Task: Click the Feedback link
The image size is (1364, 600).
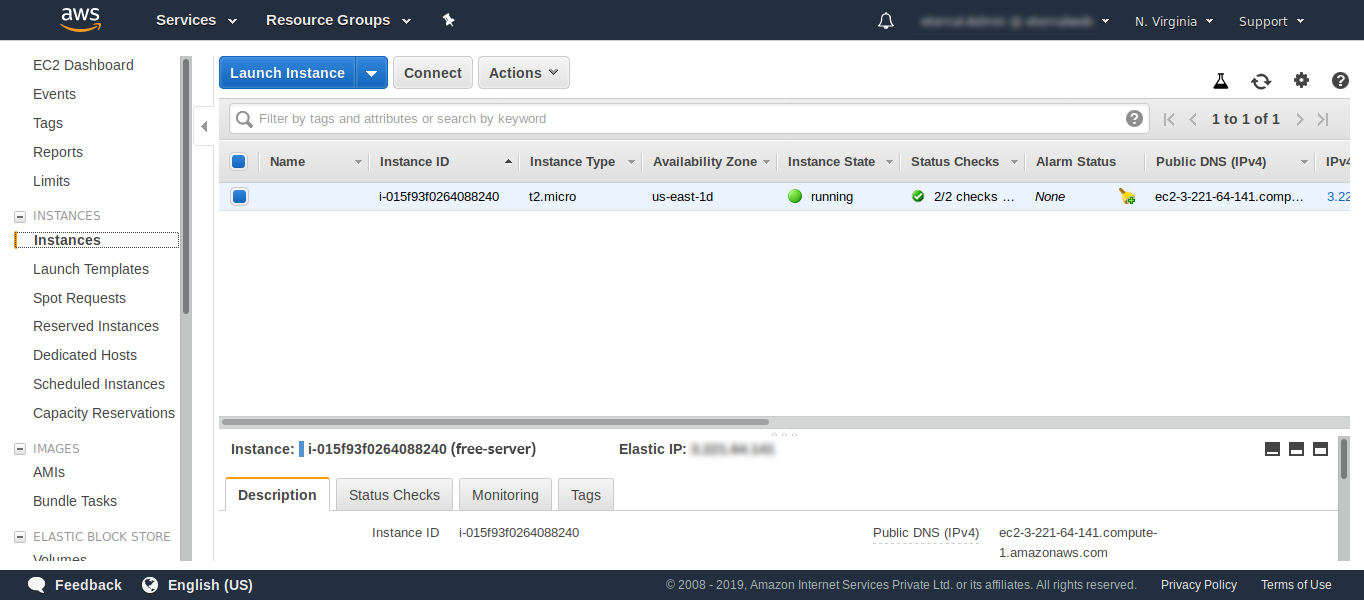Action: click(88, 585)
